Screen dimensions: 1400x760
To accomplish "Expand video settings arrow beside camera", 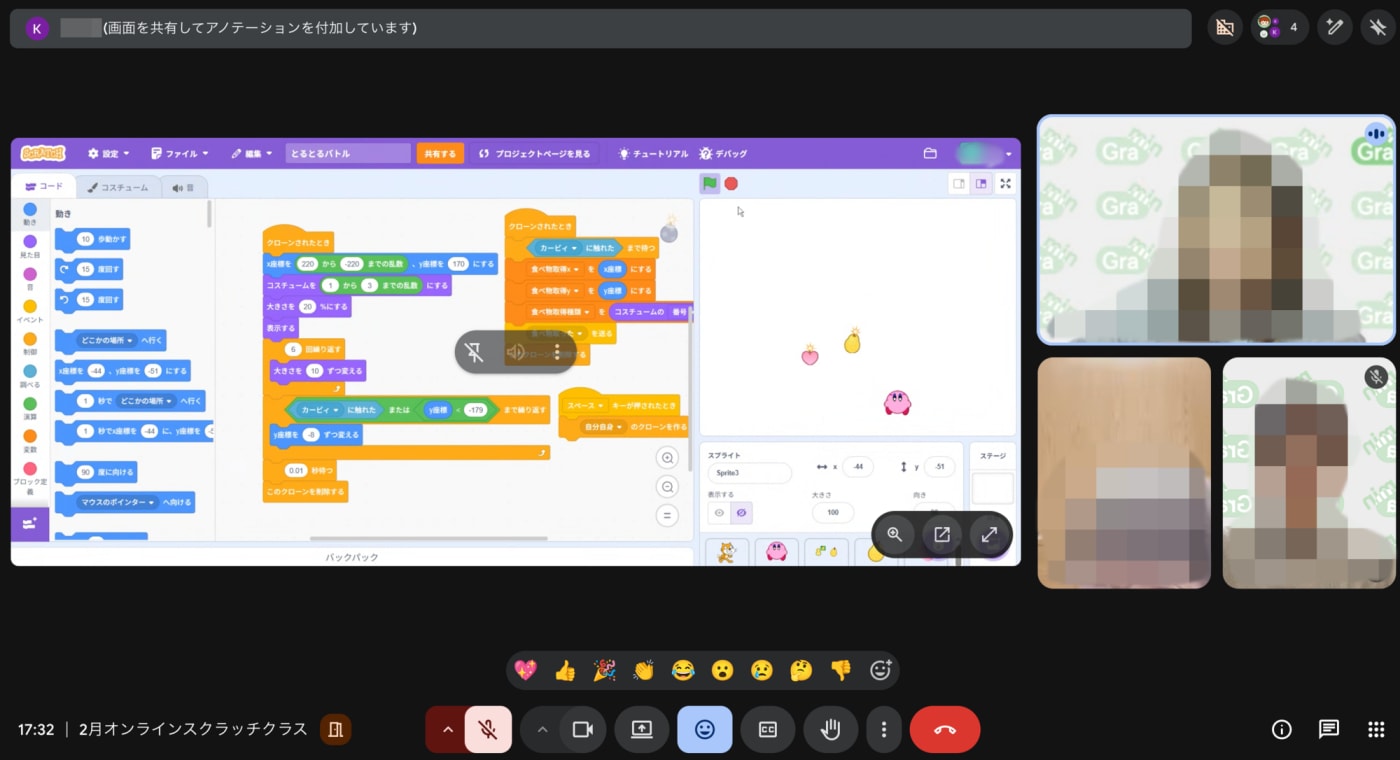I will (542, 729).
